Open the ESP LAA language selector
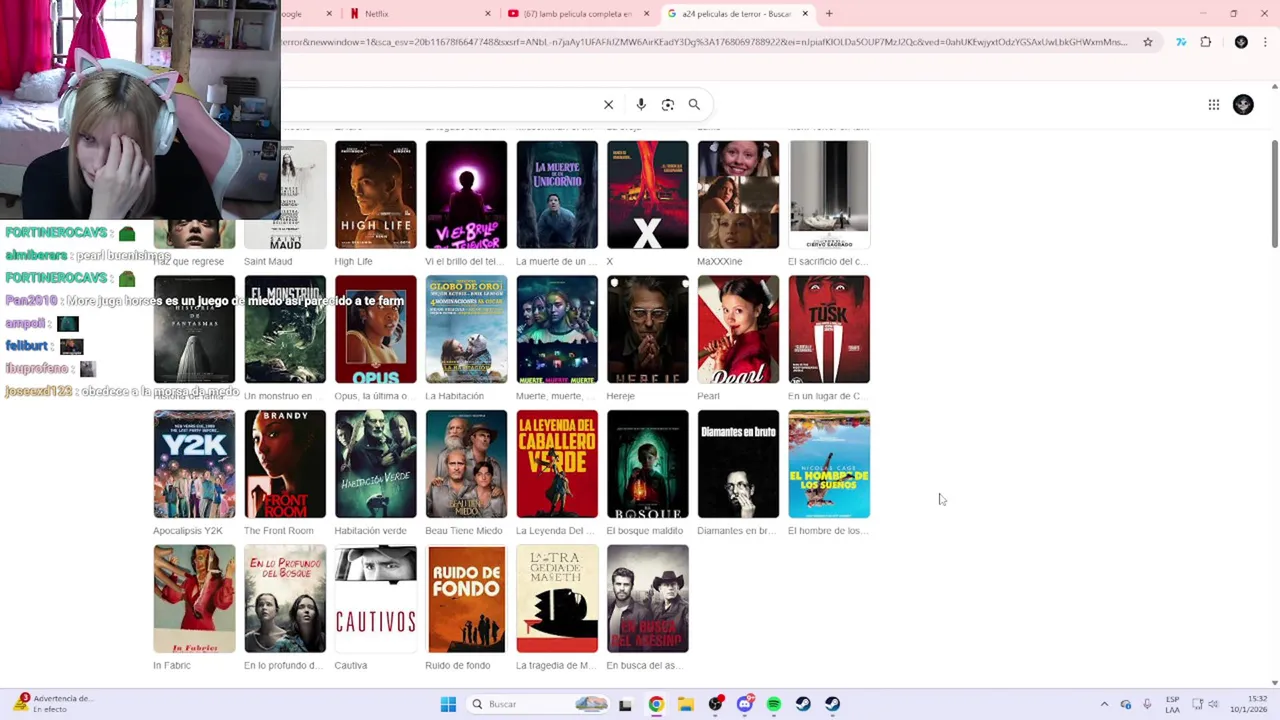The height and width of the screenshot is (720, 1280). (x=1172, y=704)
